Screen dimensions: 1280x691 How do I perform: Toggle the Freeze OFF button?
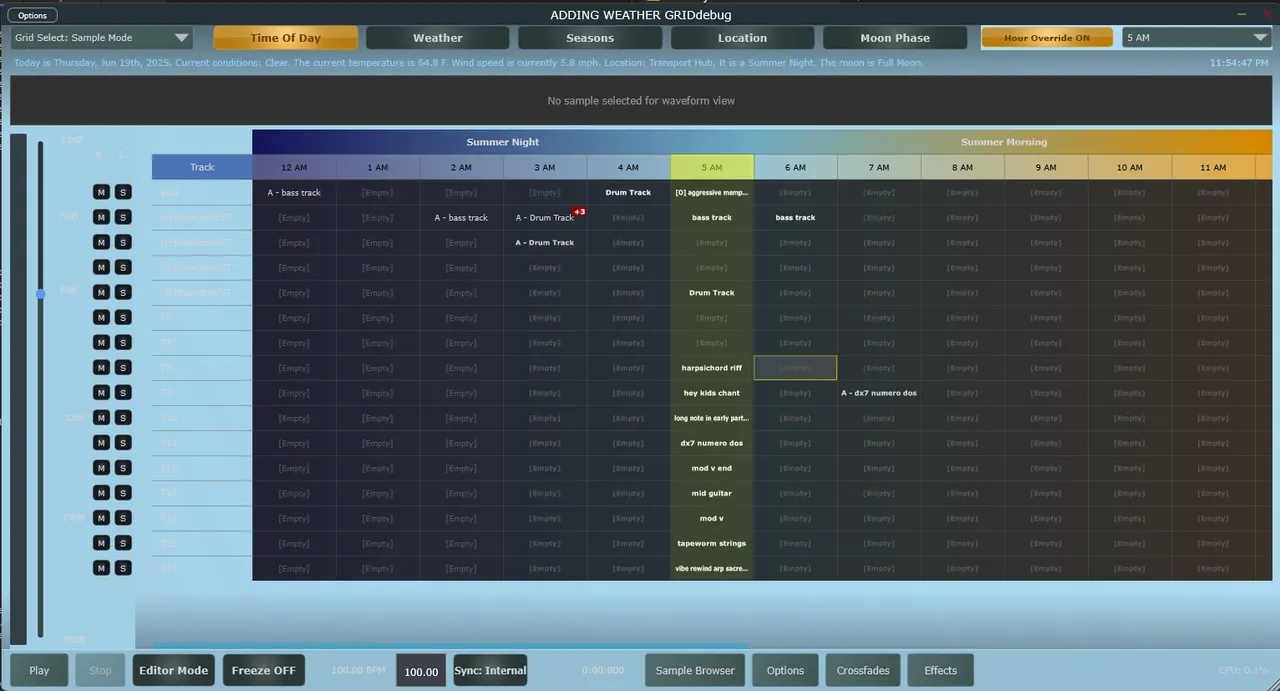263,670
